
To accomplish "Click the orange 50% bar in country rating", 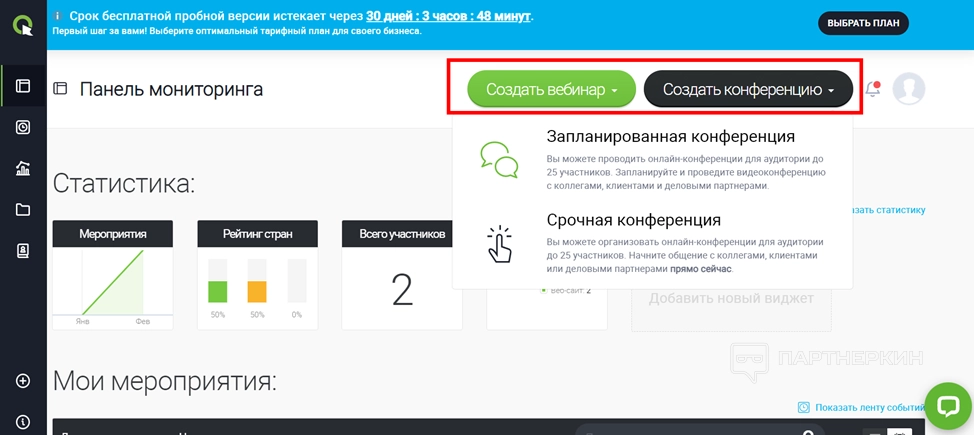I will [x=257, y=291].
